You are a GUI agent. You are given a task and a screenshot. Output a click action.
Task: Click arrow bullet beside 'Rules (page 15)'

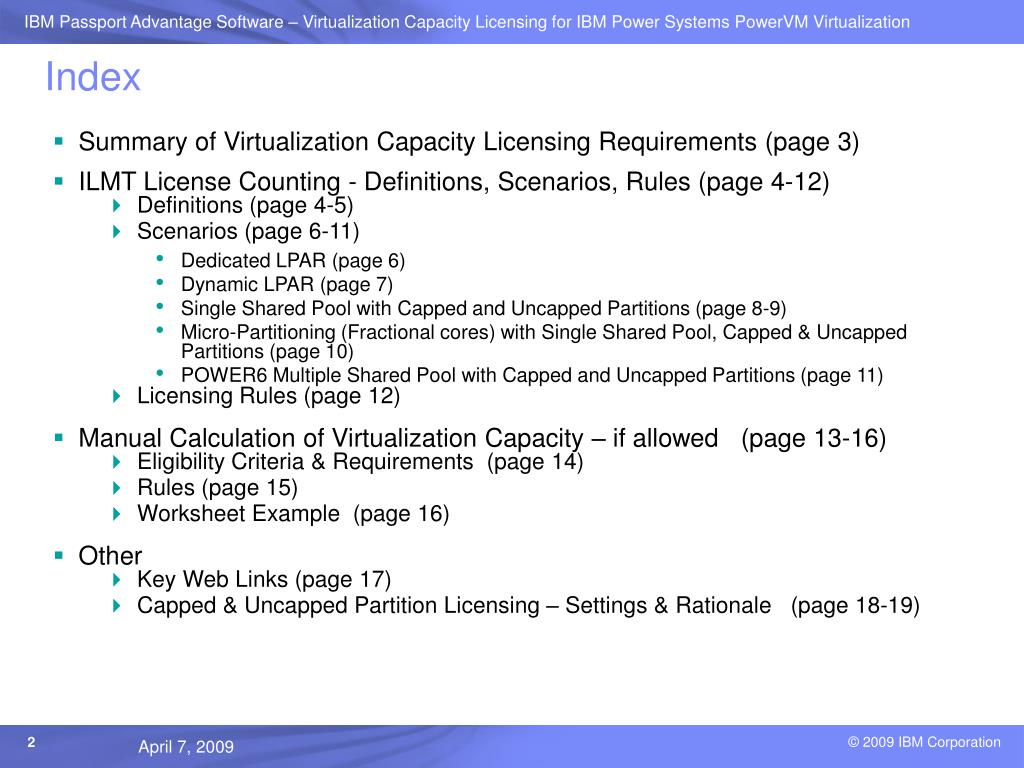tap(117, 488)
